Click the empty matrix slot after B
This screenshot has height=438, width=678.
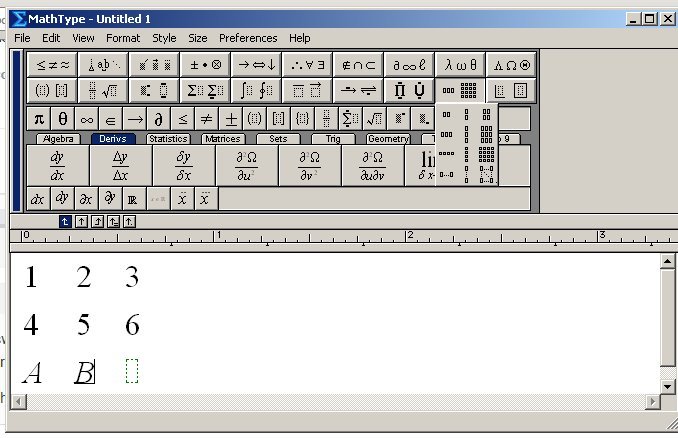(132, 371)
